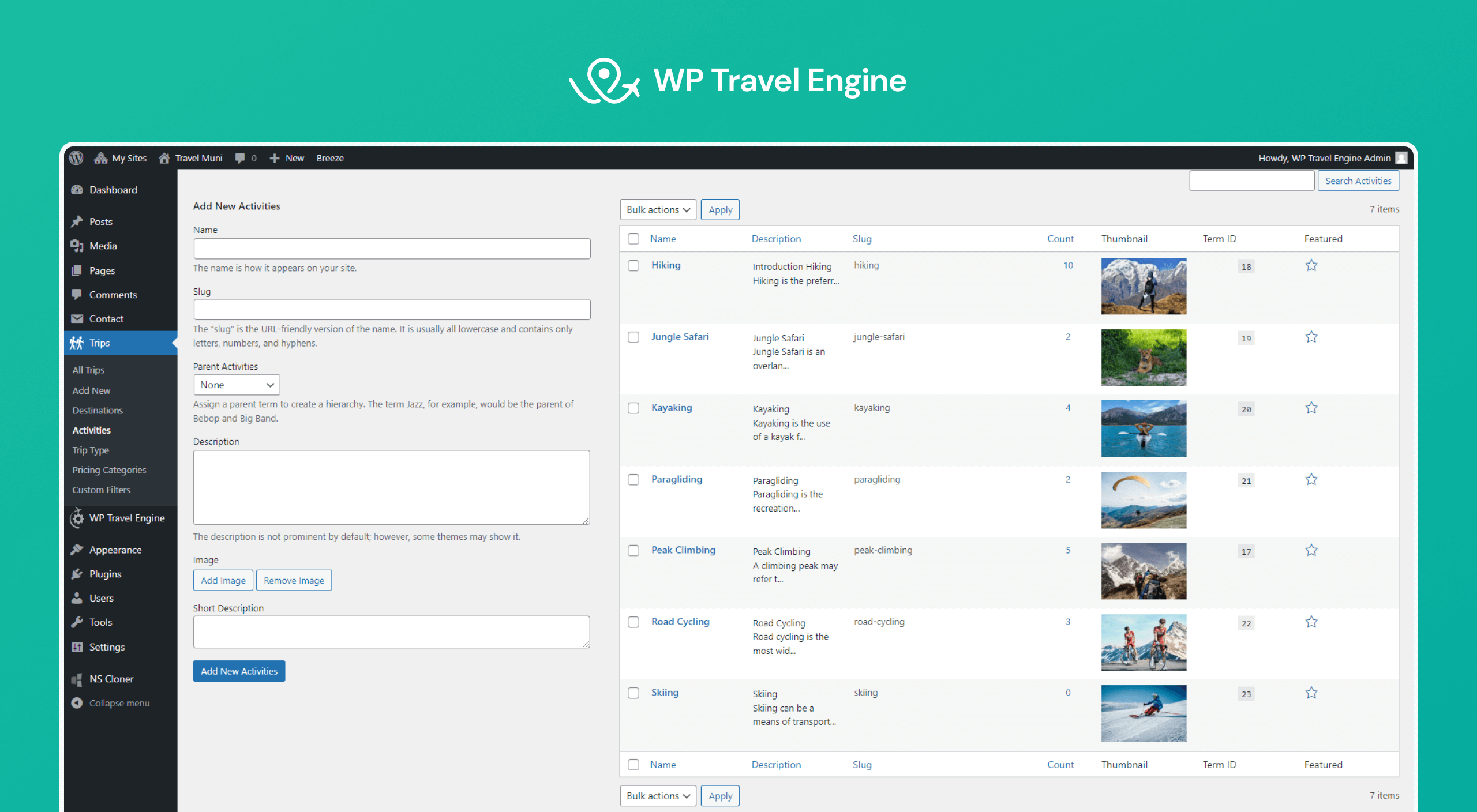
Task: Click the Add Image button
Action: [x=223, y=581]
